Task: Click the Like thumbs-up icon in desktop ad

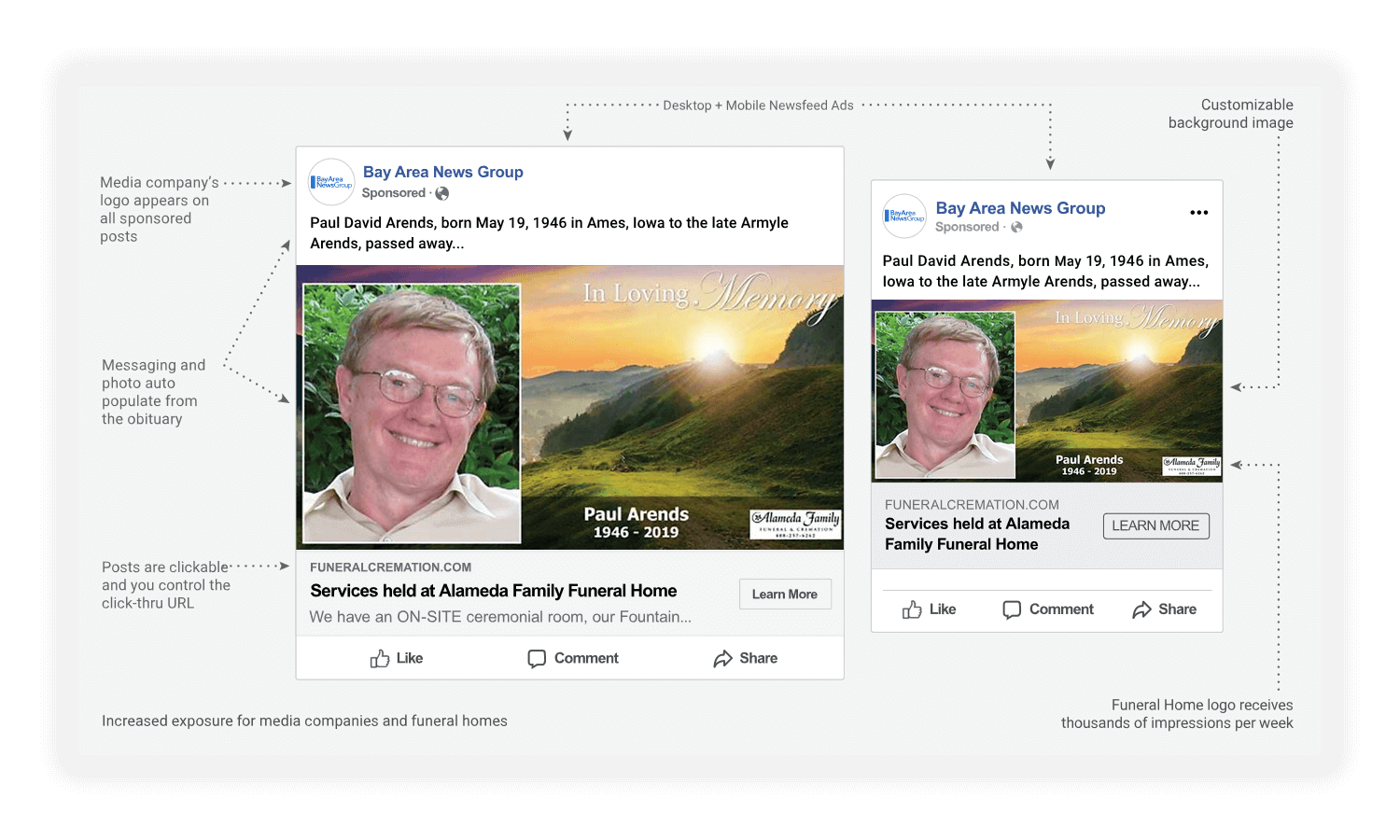Action: click(x=380, y=659)
